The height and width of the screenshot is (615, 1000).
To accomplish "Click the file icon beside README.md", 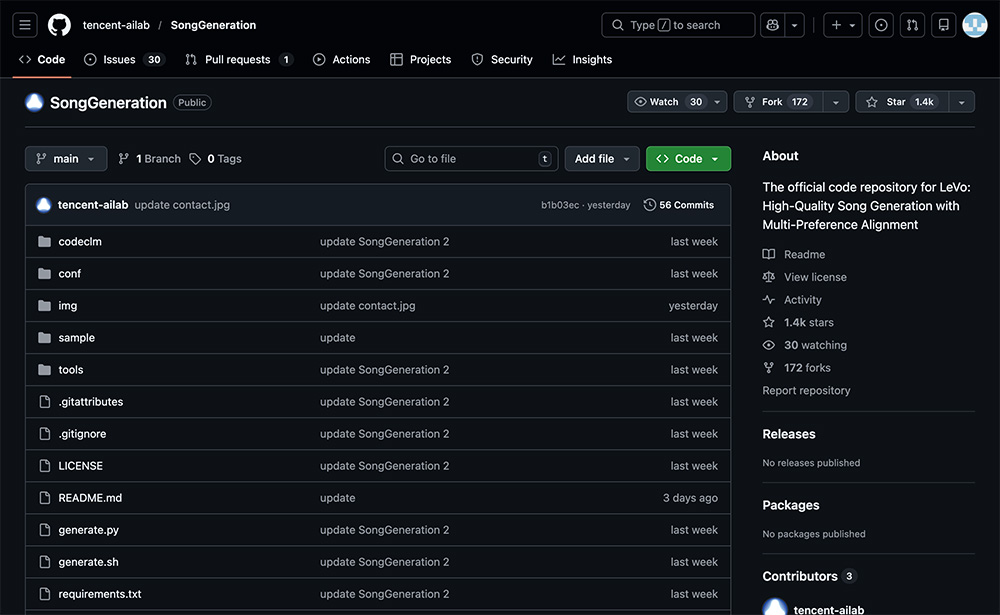I will point(45,498).
